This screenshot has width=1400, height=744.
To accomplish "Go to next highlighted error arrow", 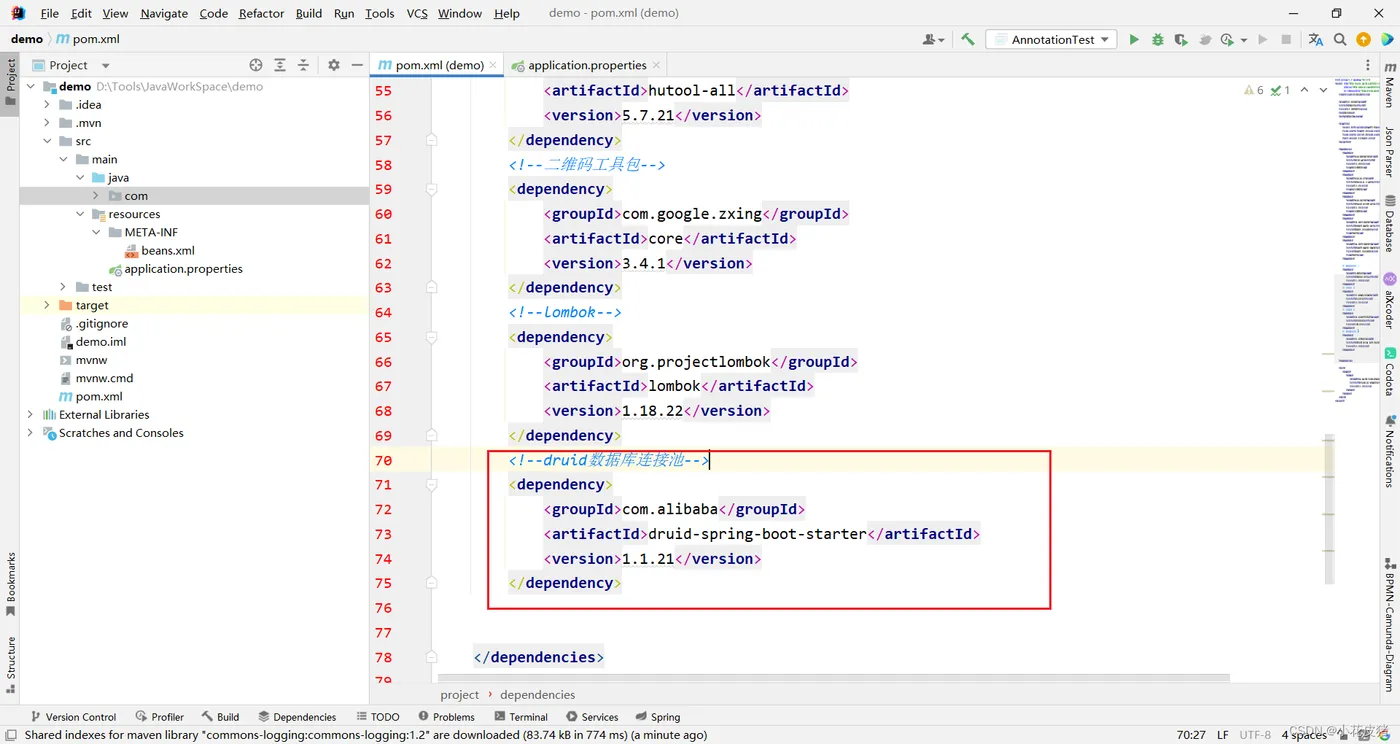I will pyautogui.click(x=1323, y=90).
